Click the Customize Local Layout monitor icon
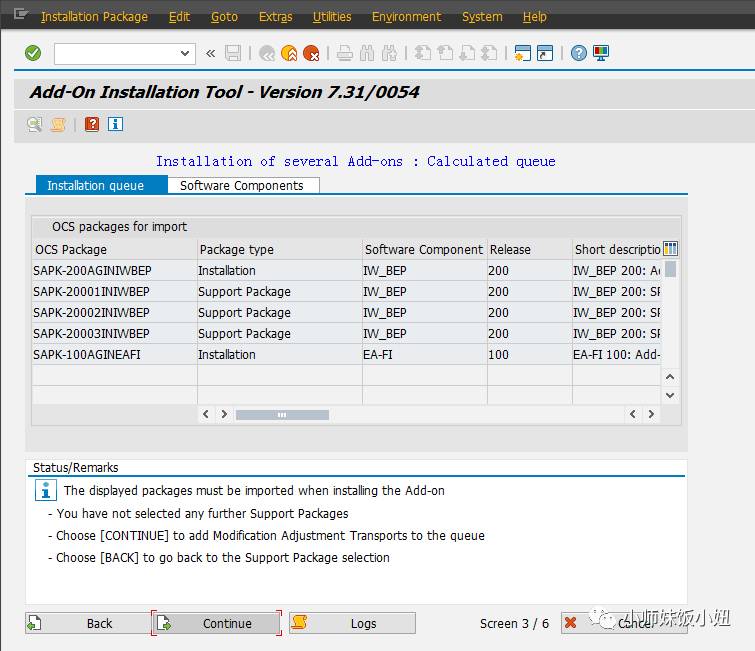This screenshot has height=651, width=755. point(601,53)
